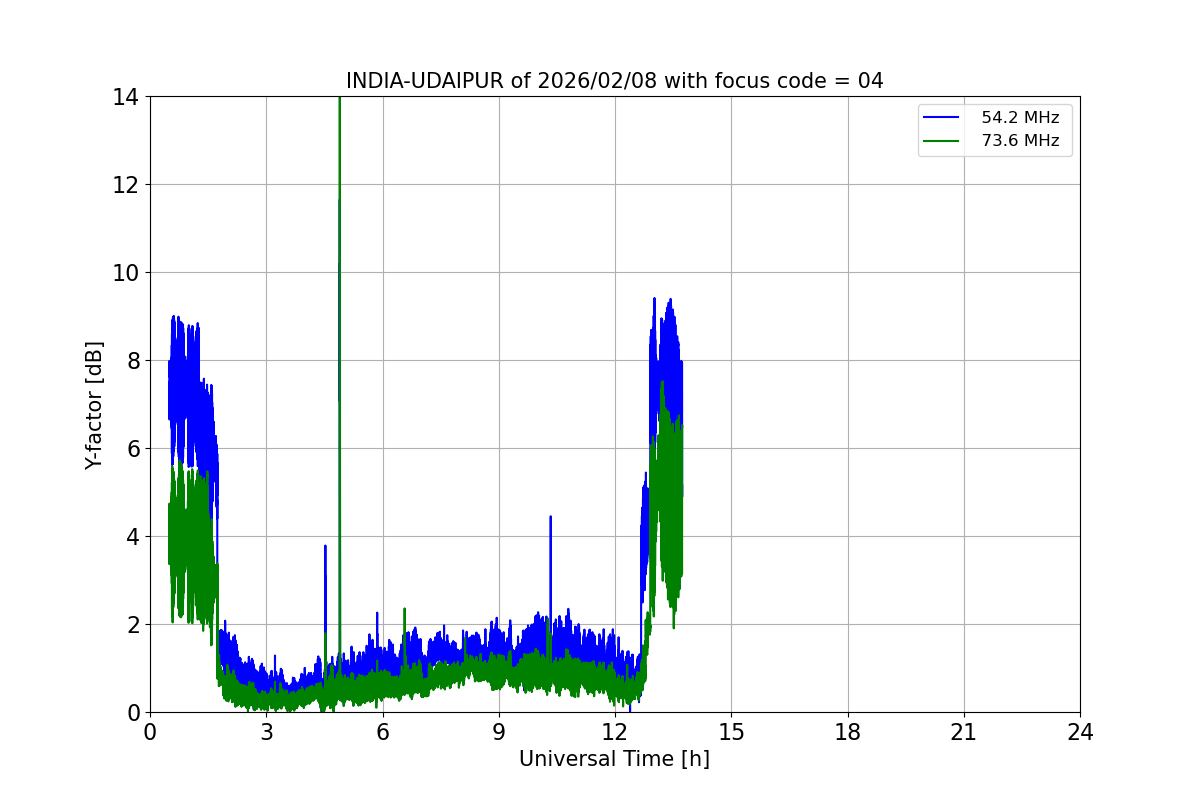Click the y-axis tick label 6
This screenshot has width=1200, height=800.
pos(132,449)
